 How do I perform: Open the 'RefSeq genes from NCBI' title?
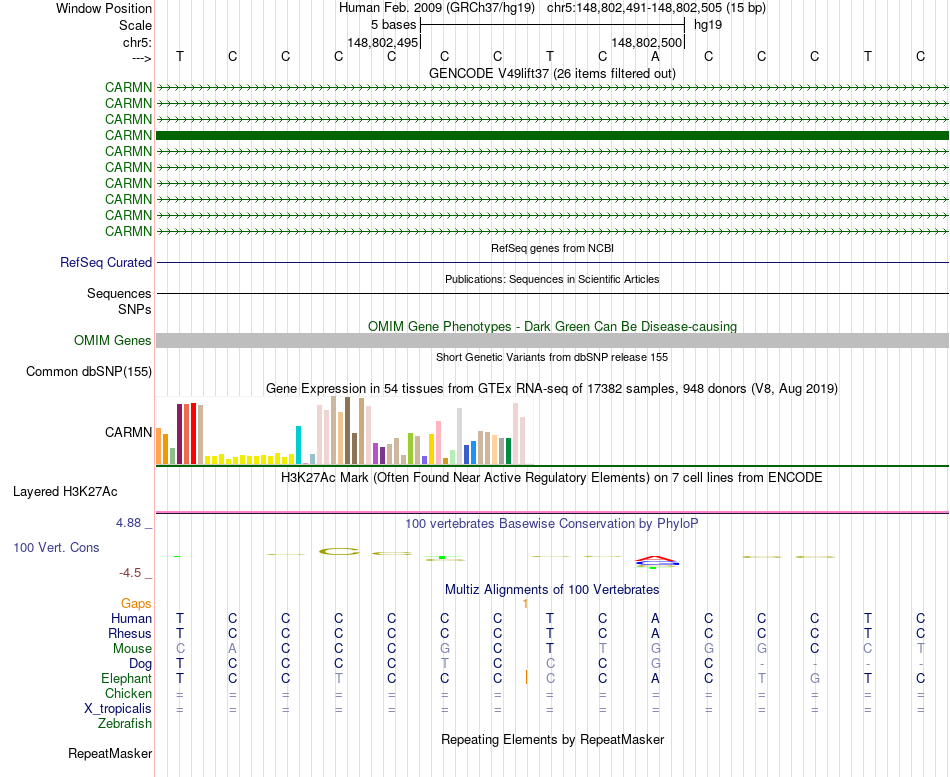(x=552, y=248)
